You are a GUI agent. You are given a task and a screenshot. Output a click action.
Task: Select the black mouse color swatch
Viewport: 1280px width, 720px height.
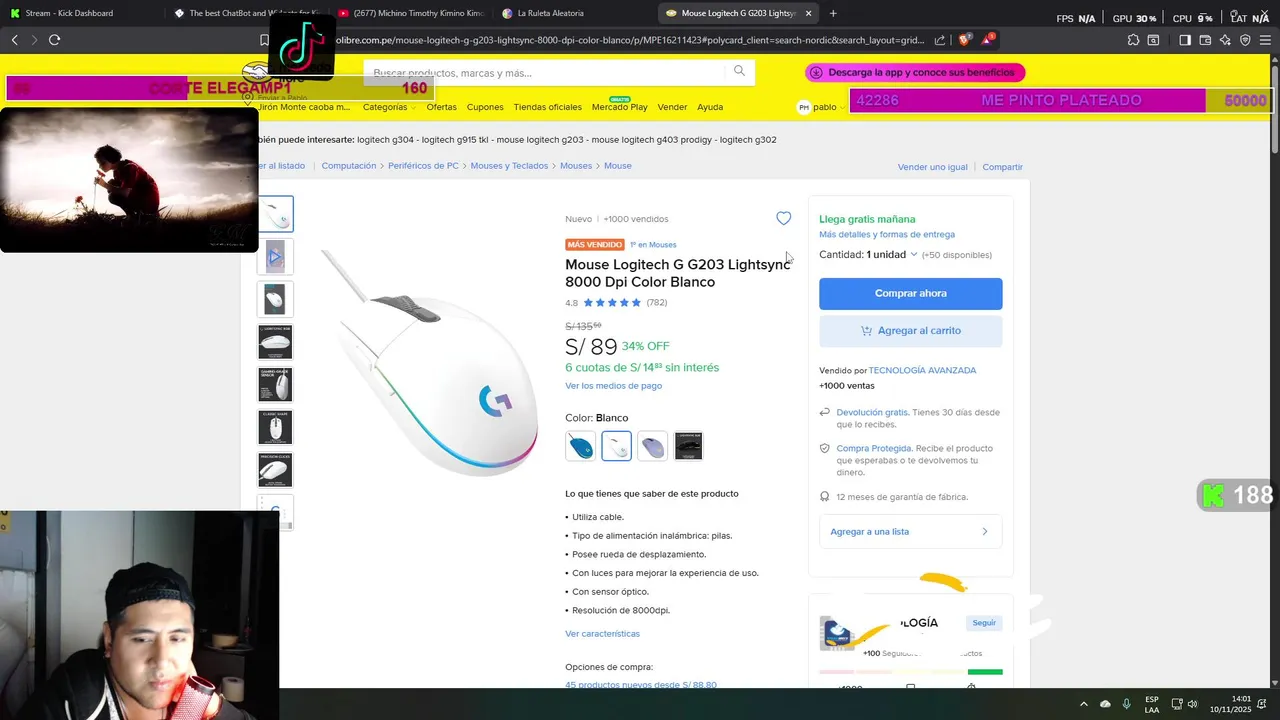tap(688, 446)
